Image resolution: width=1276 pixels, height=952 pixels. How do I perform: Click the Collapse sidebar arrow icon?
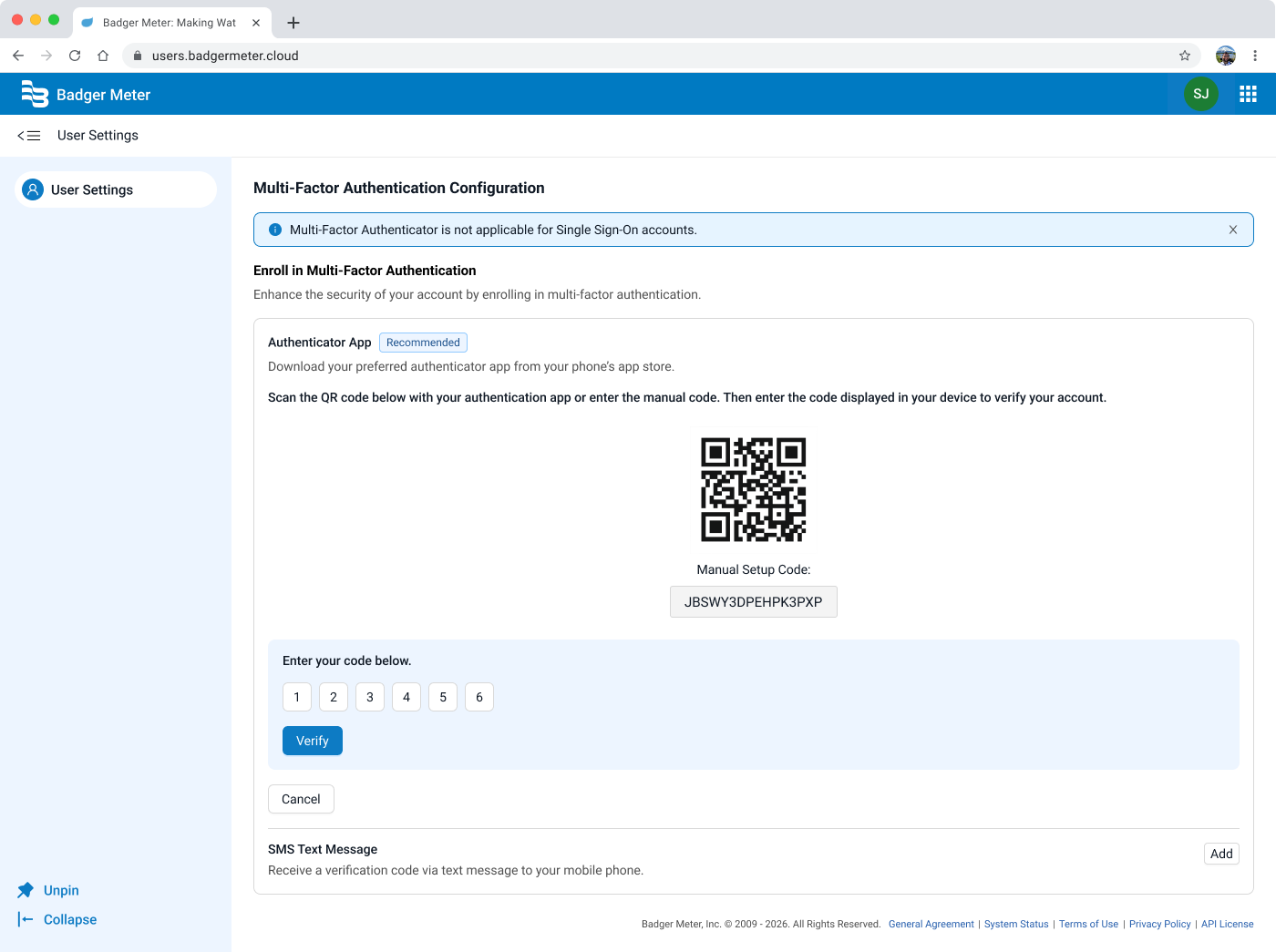(26, 919)
